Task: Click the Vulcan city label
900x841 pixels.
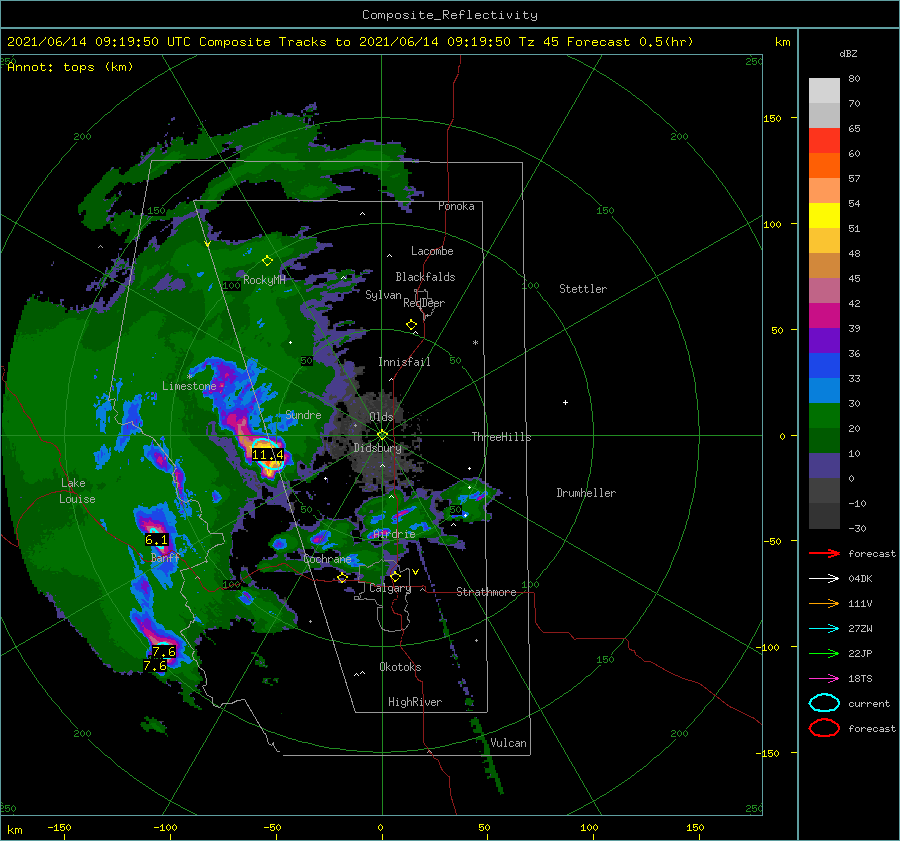Action: point(508,743)
